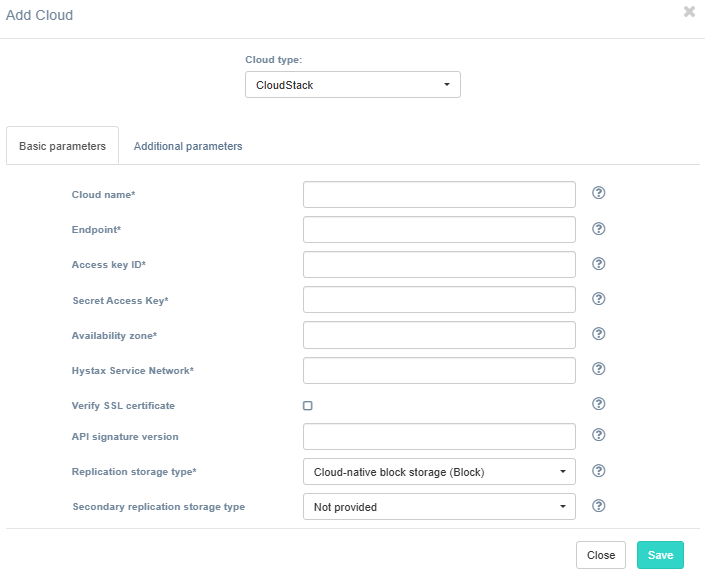Show help for Secret Access Key
The height and width of the screenshot is (583, 705).
pos(598,299)
